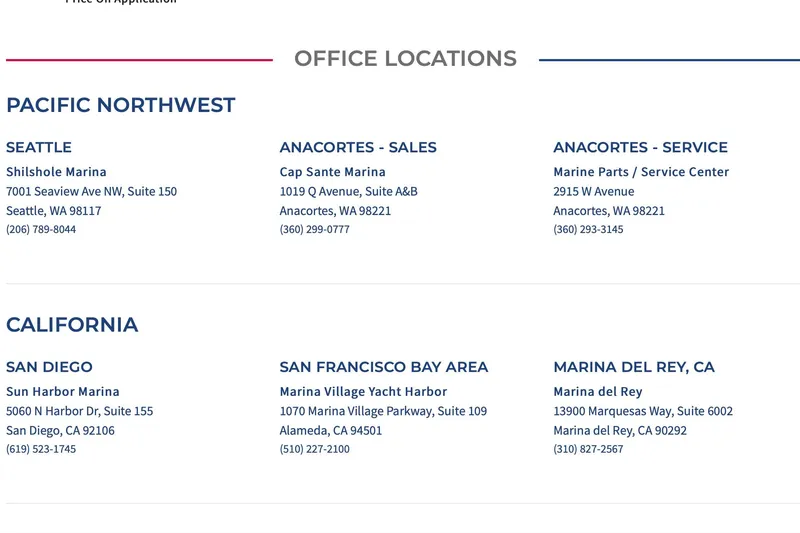Select the SEATTLE office heading
The width and height of the screenshot is (800, 533).
[x=39, y=147]
